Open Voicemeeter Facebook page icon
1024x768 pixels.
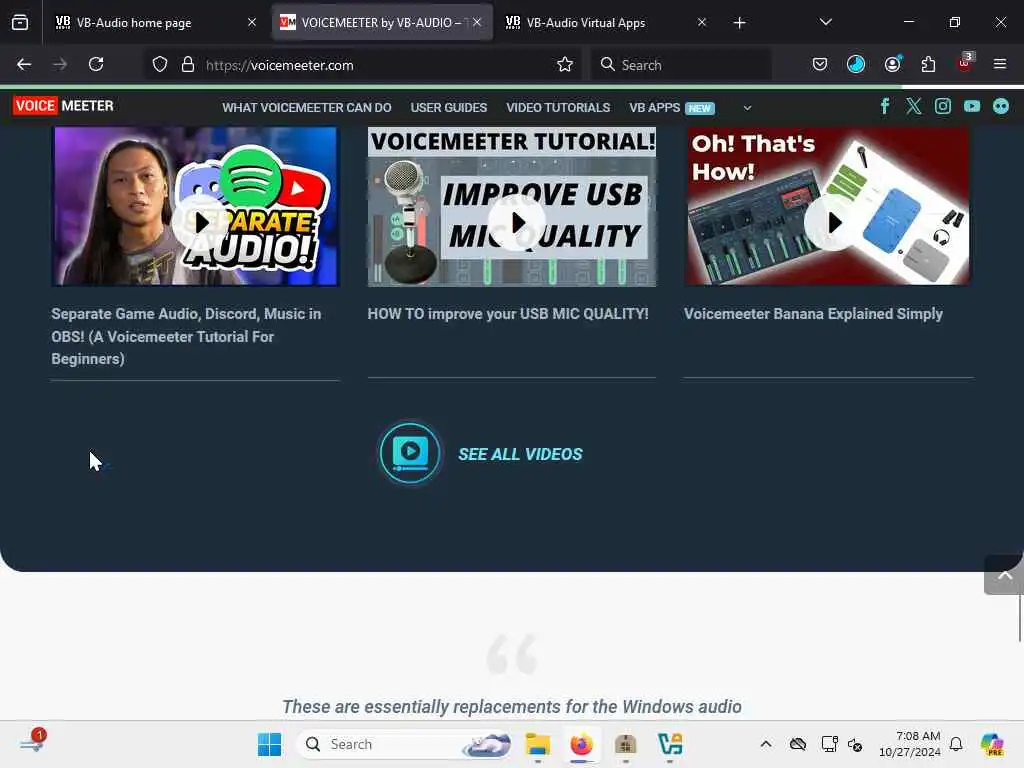click(885, 106)
